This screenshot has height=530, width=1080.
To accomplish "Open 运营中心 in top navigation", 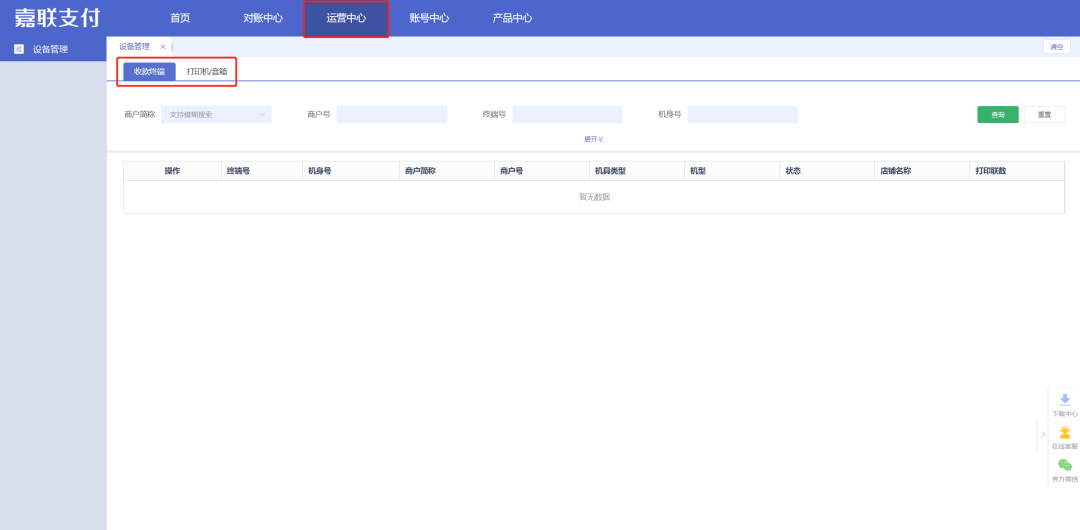I will point(346,19).
